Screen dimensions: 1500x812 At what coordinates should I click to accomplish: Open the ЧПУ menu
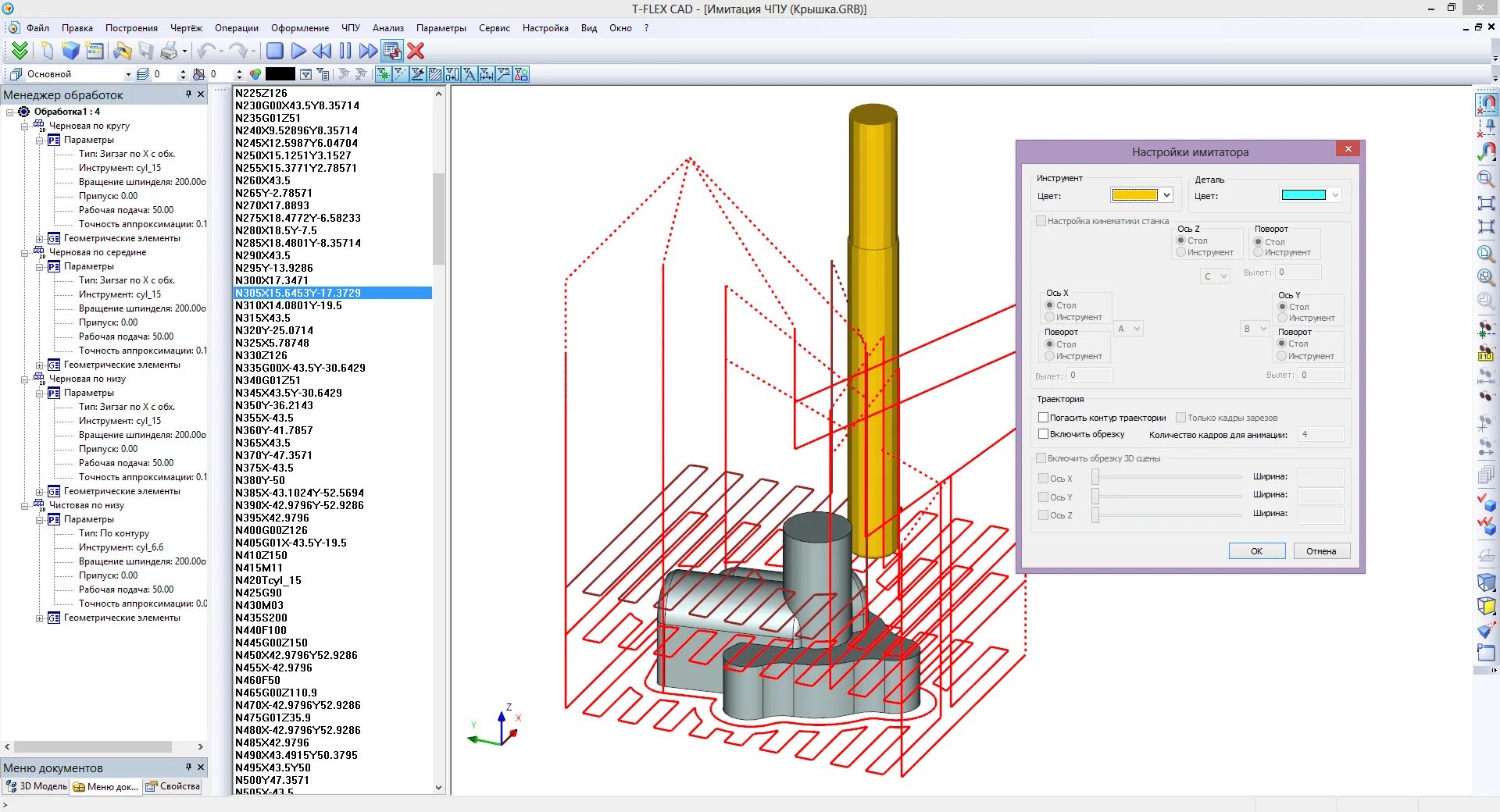pyautogui.click(x=351, y=28)
